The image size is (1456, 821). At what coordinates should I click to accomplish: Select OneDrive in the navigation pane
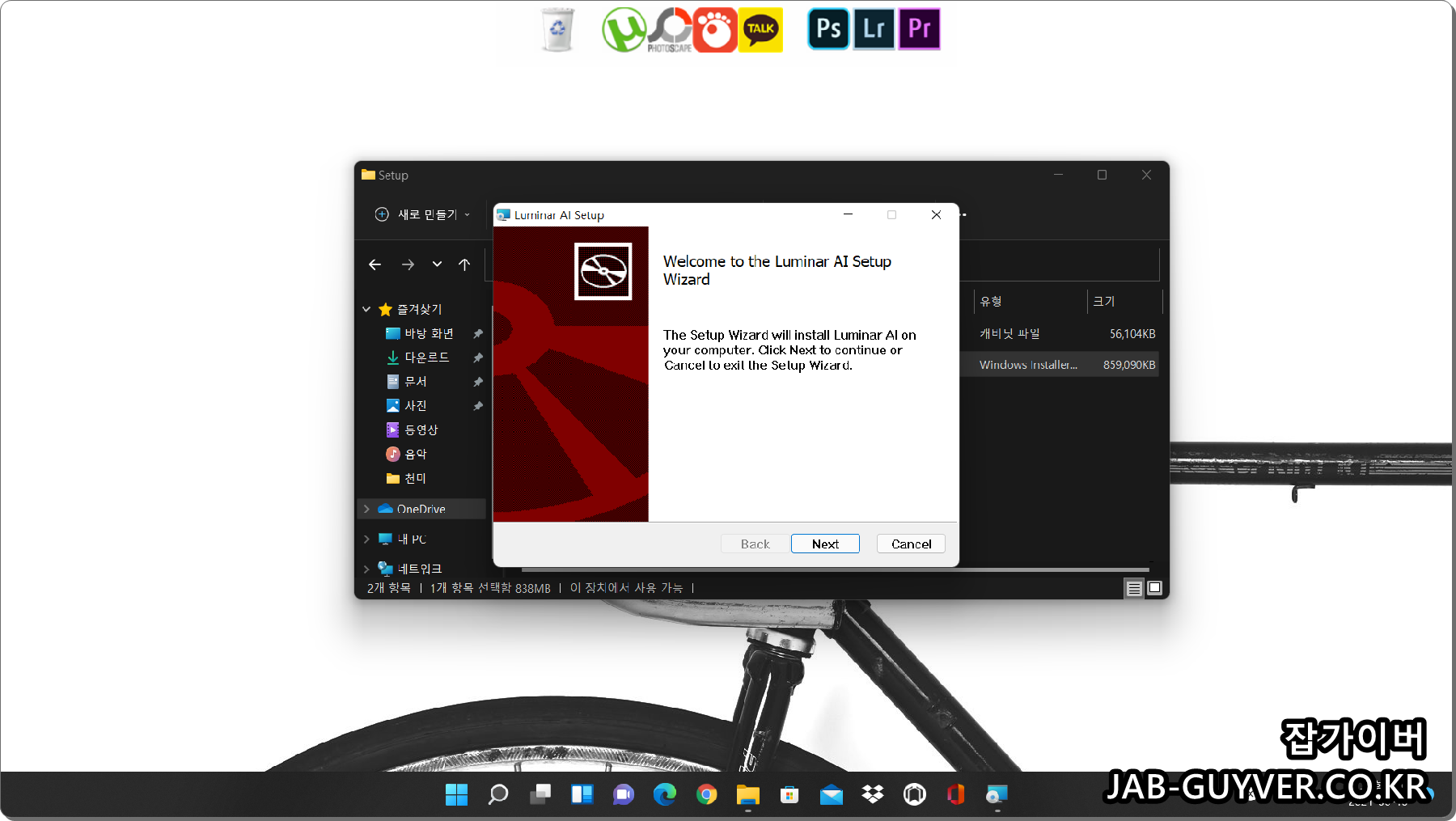[421, 509]
